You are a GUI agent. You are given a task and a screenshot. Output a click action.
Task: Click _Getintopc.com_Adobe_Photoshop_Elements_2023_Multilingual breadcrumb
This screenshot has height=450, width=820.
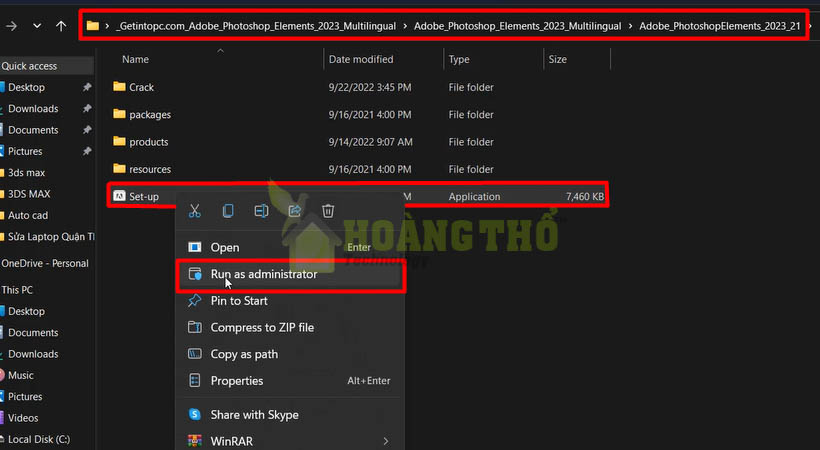(256, 26)
